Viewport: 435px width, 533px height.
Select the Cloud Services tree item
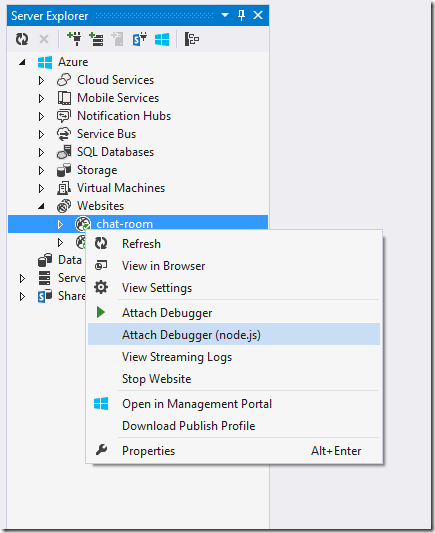[116, 80]
